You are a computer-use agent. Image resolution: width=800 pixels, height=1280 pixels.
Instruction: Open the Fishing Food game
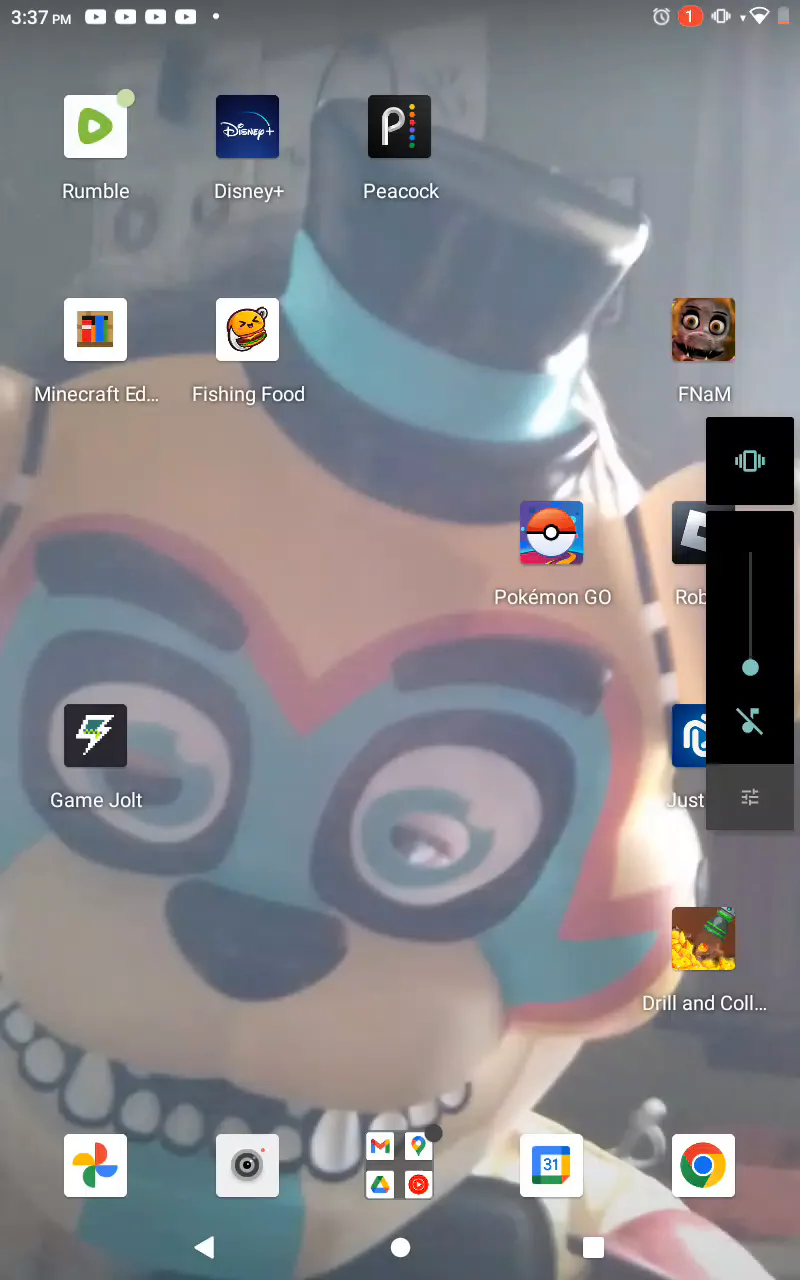pyautogui.click(x=248, y=330)
